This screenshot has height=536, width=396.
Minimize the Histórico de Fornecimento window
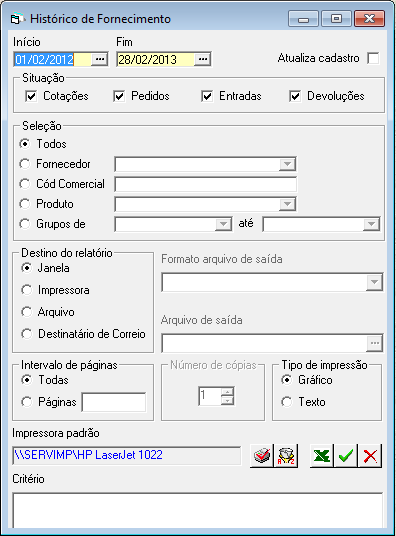pyautogui.click(x=303, y=19)
